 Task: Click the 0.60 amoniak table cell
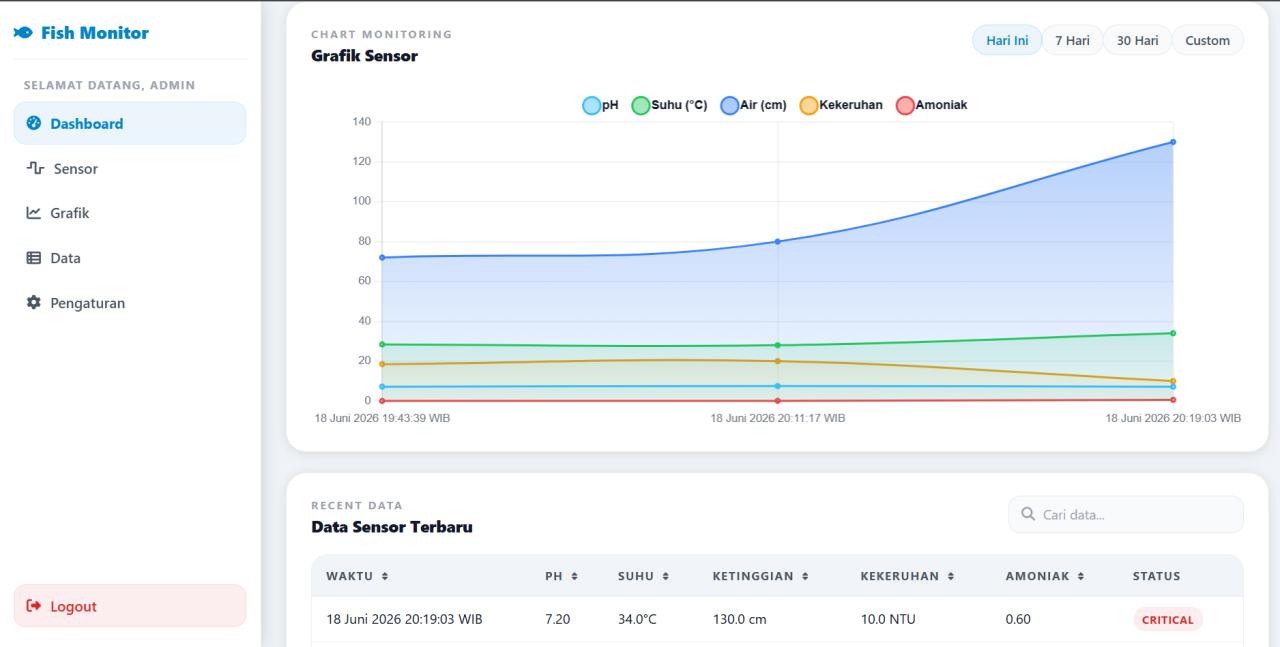(x=1018, y=619)
